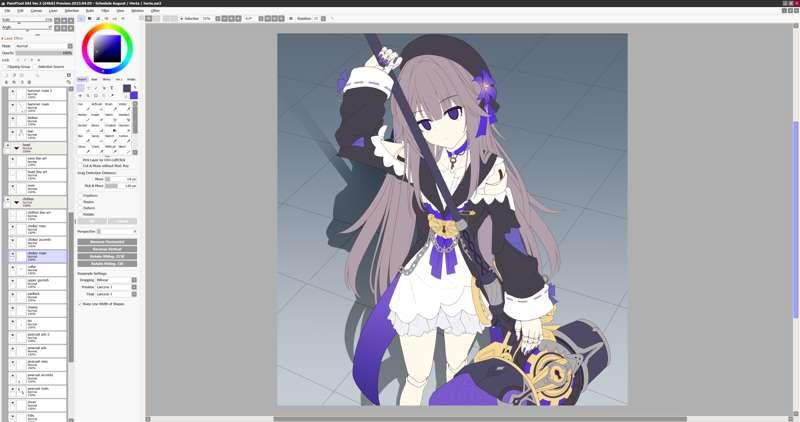Click the layer Opacity slider
The height and width of the screenshot is (422, 800).
click(44, 53)
